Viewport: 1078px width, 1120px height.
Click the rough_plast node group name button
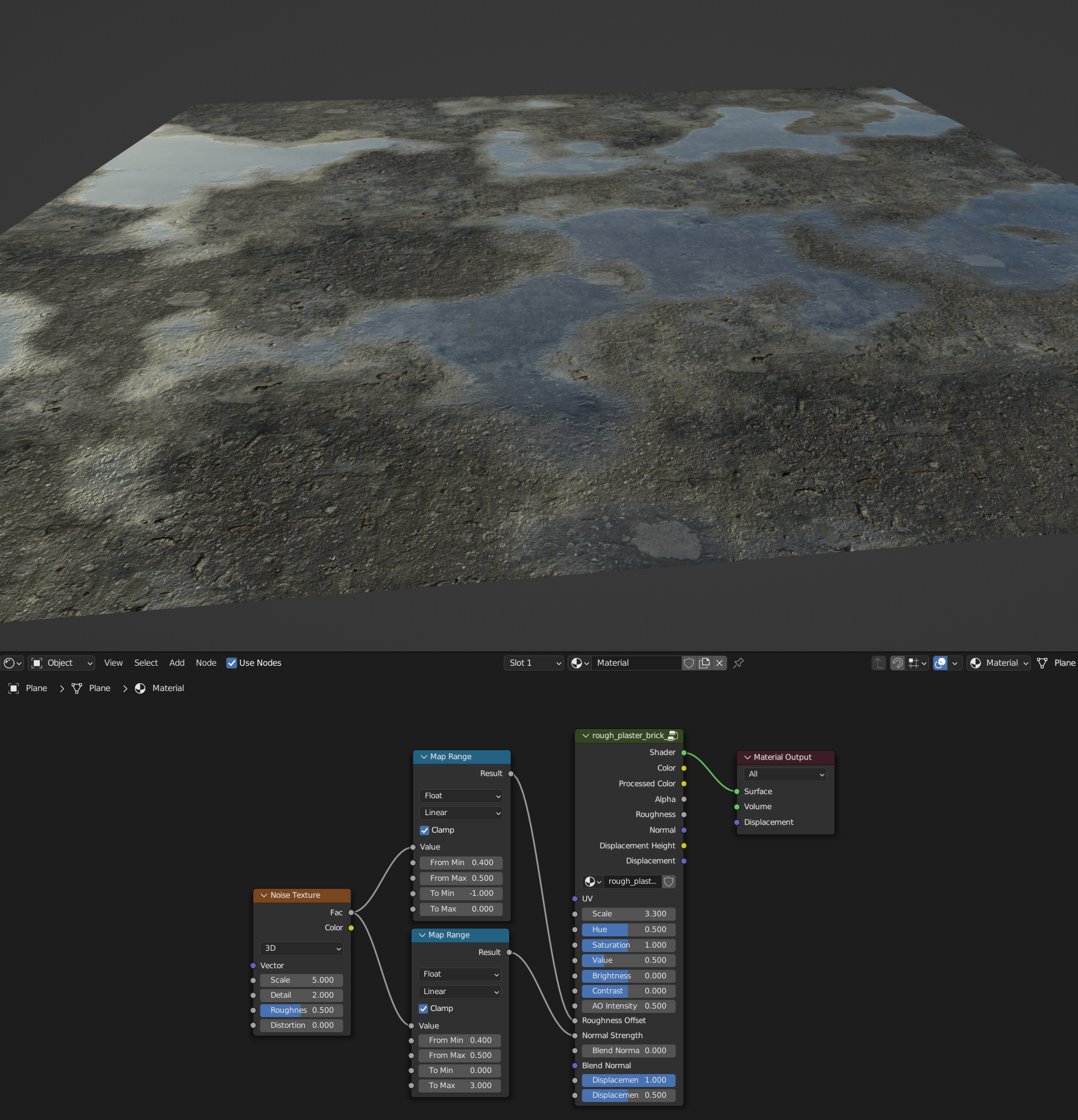pos(633,881)
